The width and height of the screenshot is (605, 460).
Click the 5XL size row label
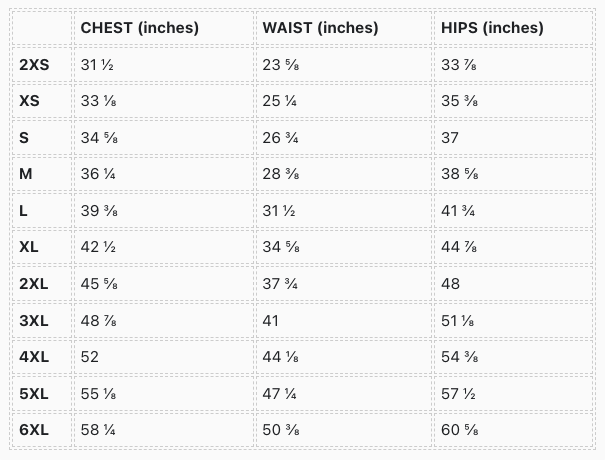(34, 394)
